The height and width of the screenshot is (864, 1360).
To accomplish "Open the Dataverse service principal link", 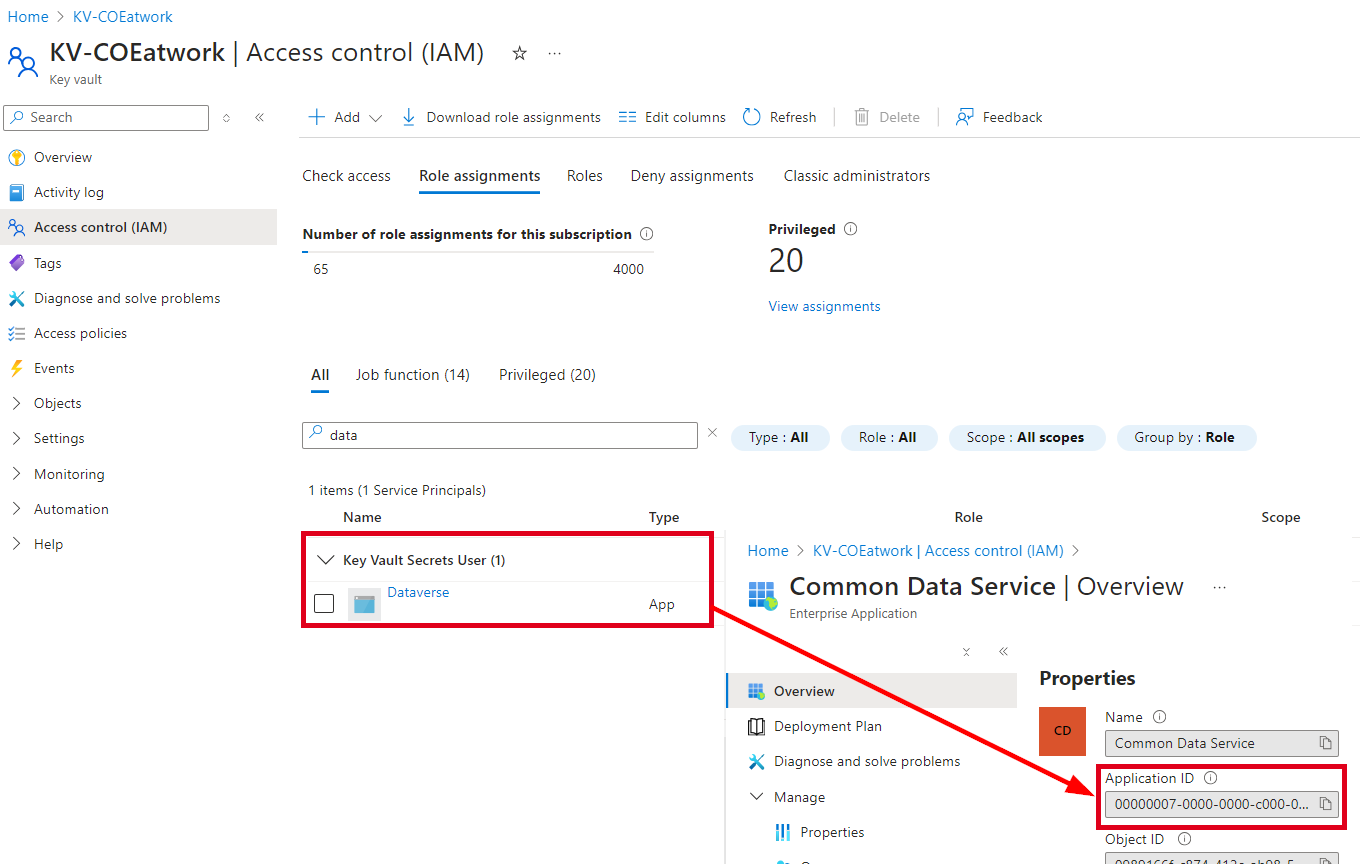I will [x=418, y=592].
